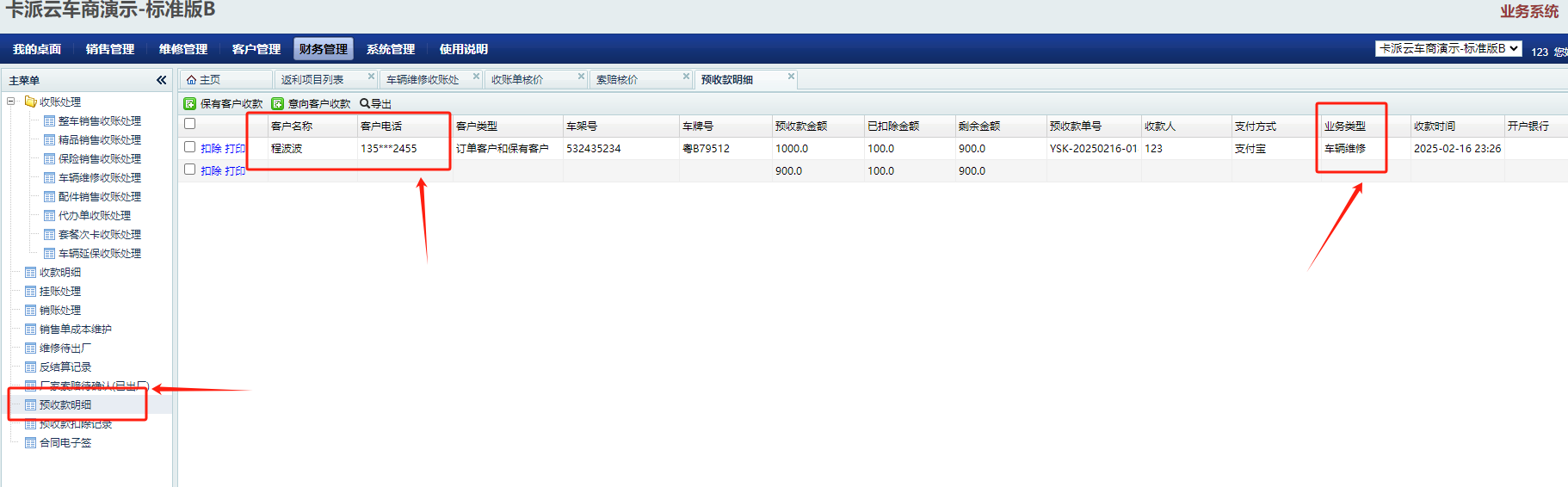The width and height of the screenshot is (1568, 487).
Task: Click the home icon on 主页 tab
Action: click(x=191, y=80)
